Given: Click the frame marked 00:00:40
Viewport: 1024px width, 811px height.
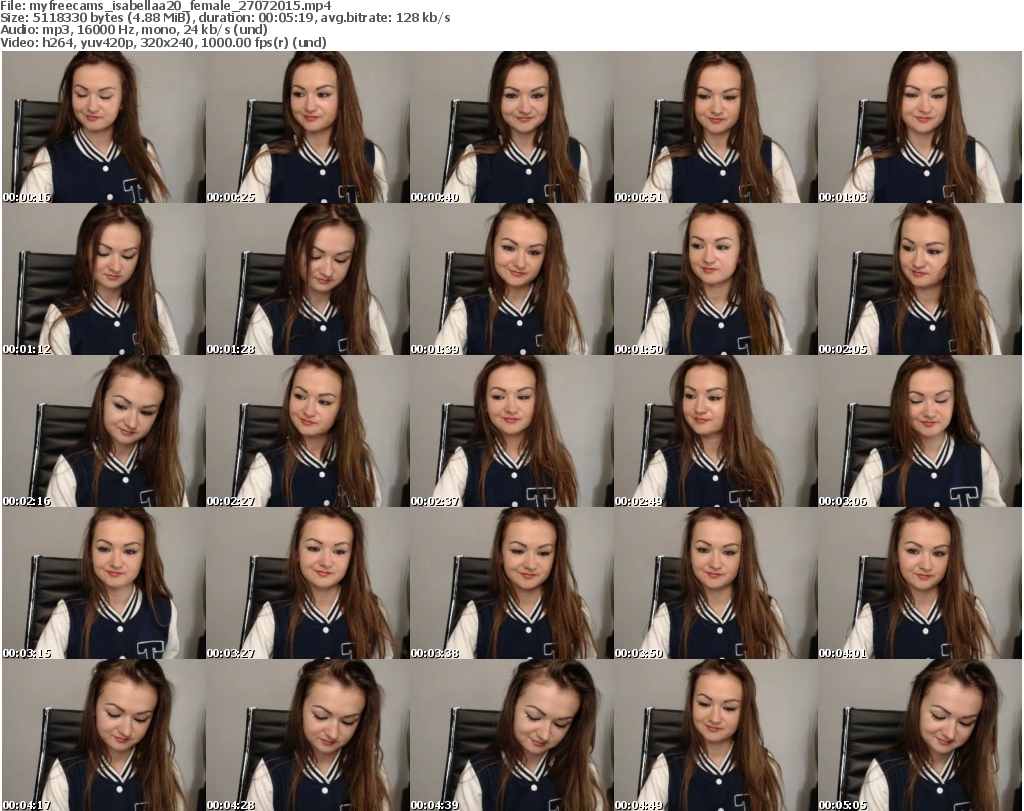Looking at the screenshot, I should pos(511,127).
